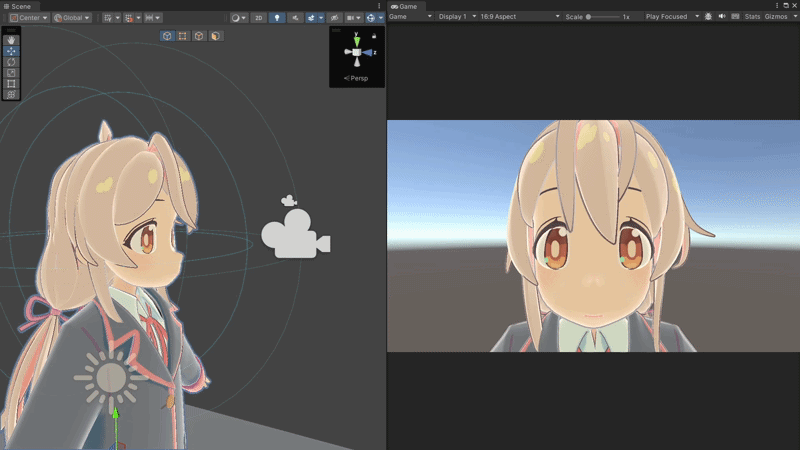800x450 pixels.
Task: Click the orange dashed-square icon in Scene overlay
Action: [x=183, y=36]
